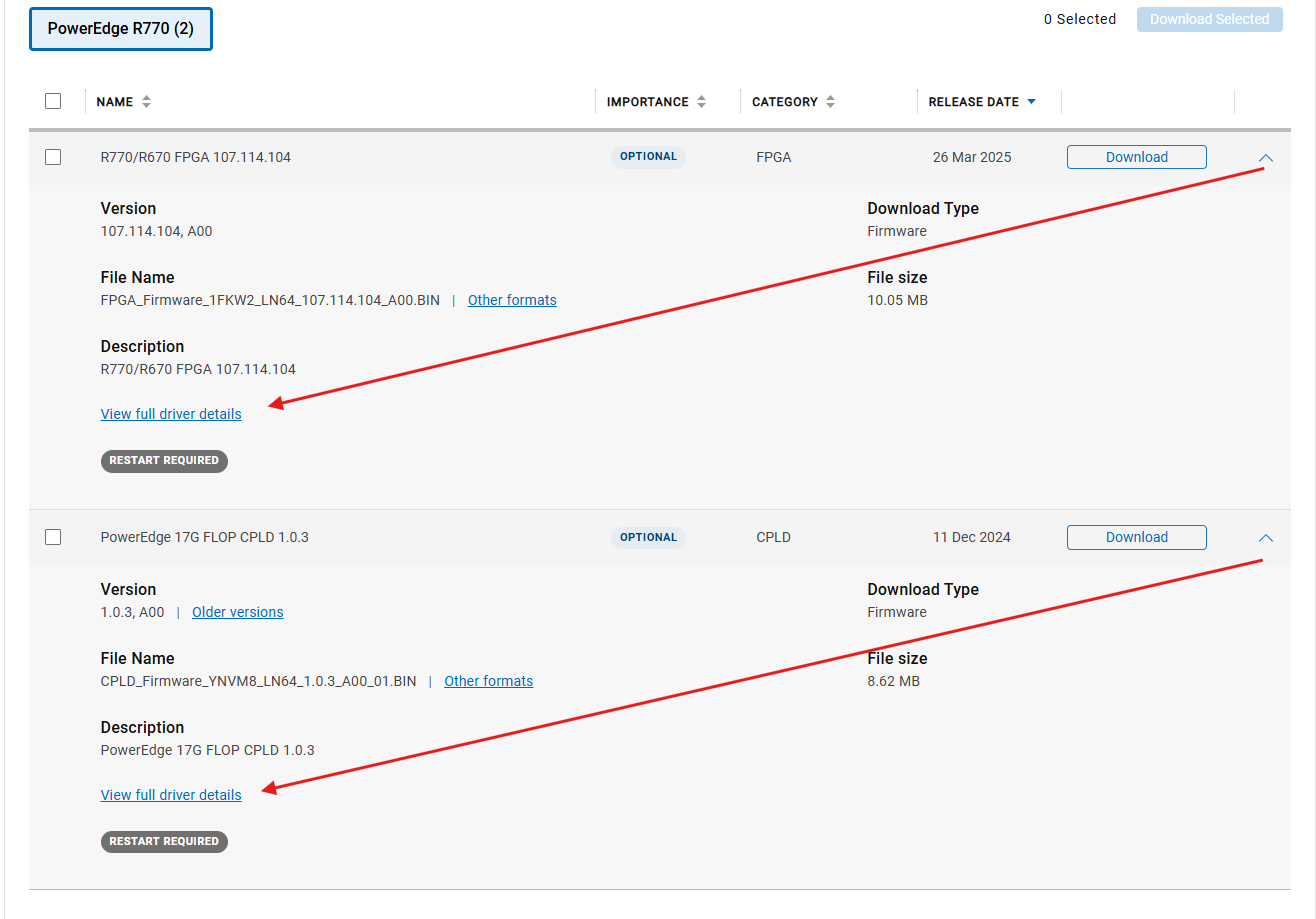
Task: Toggle RELEASE DATE sort direction
Action: pyautogui.click(x=983, y=101)
